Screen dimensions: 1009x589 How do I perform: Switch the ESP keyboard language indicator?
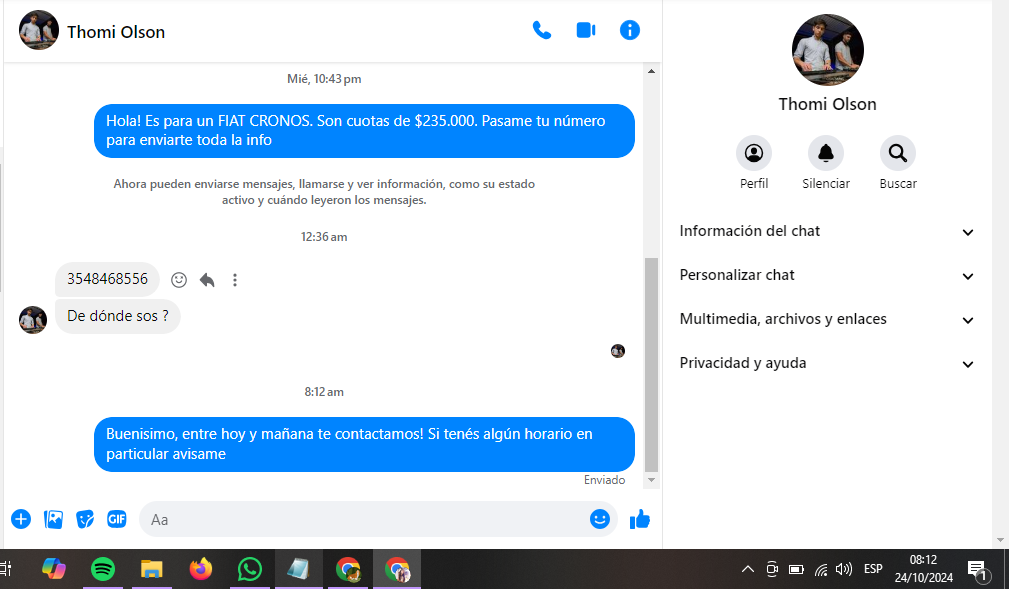point(873,569)
